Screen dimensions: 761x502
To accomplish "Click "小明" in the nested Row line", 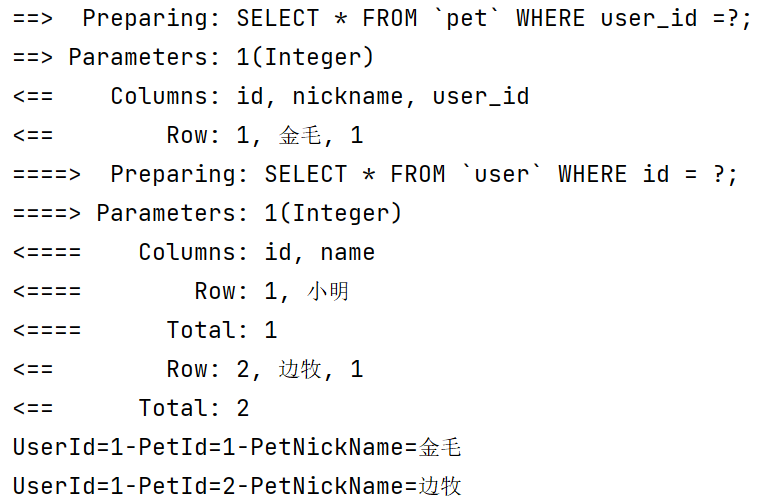I will point(328,291).
